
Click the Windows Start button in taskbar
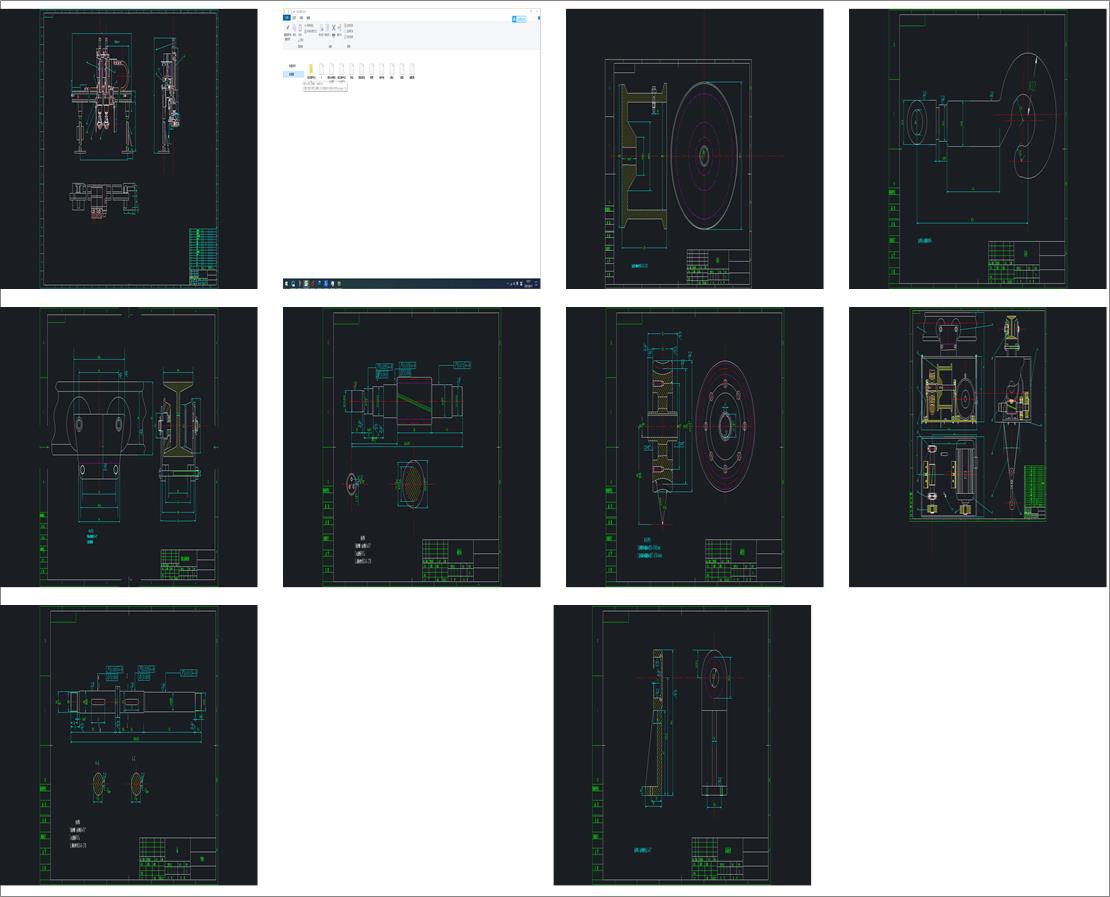[287, 284]
